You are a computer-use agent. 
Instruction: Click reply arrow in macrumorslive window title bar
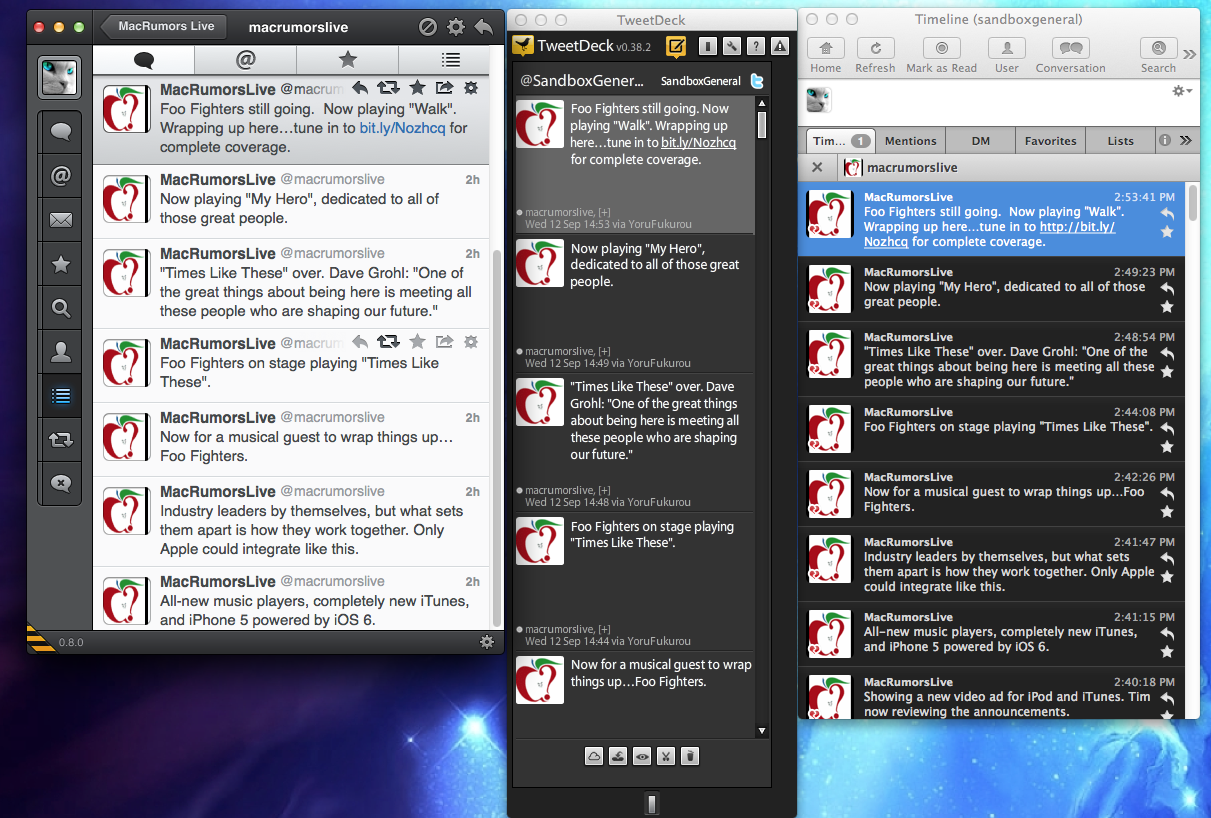coord(484,27)
